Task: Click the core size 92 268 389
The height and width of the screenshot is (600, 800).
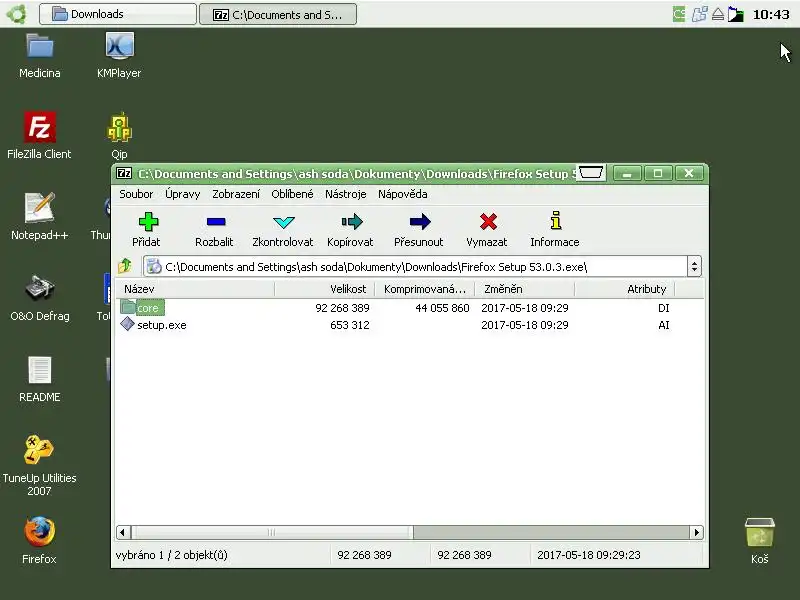Action: click(342, 308)
